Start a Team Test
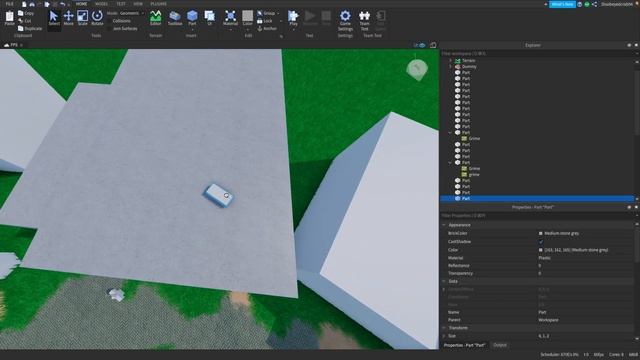640x360 pixels. tap(364, 20)
